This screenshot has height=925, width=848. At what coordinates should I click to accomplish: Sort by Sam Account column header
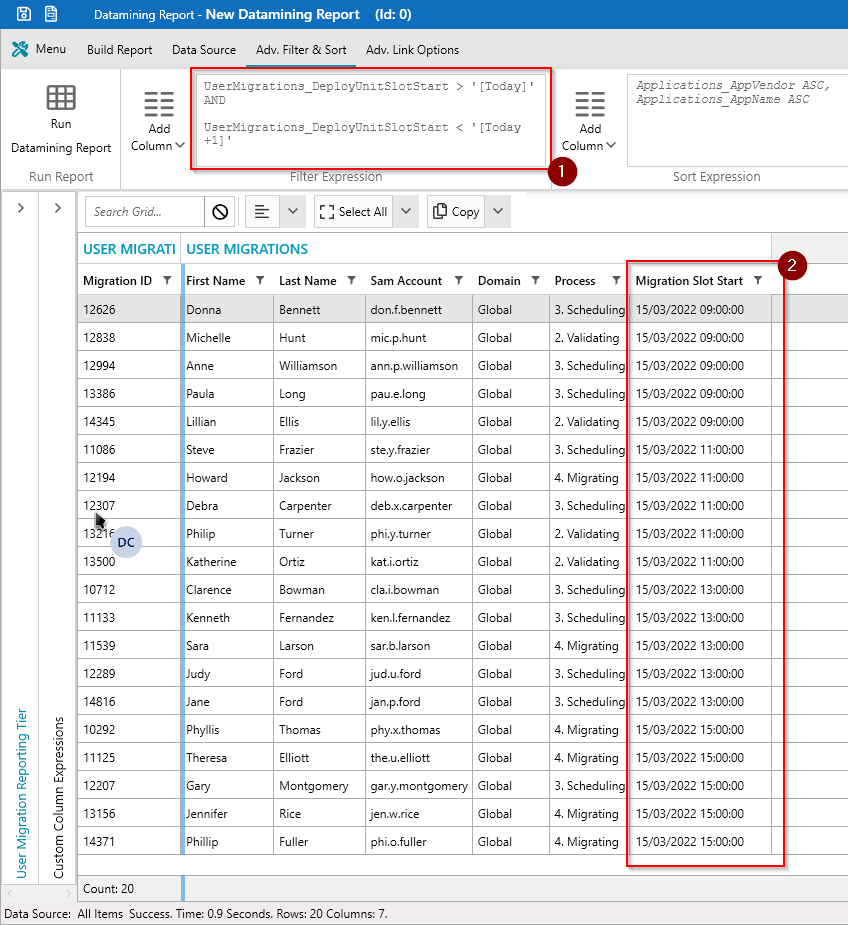(406, 281)
